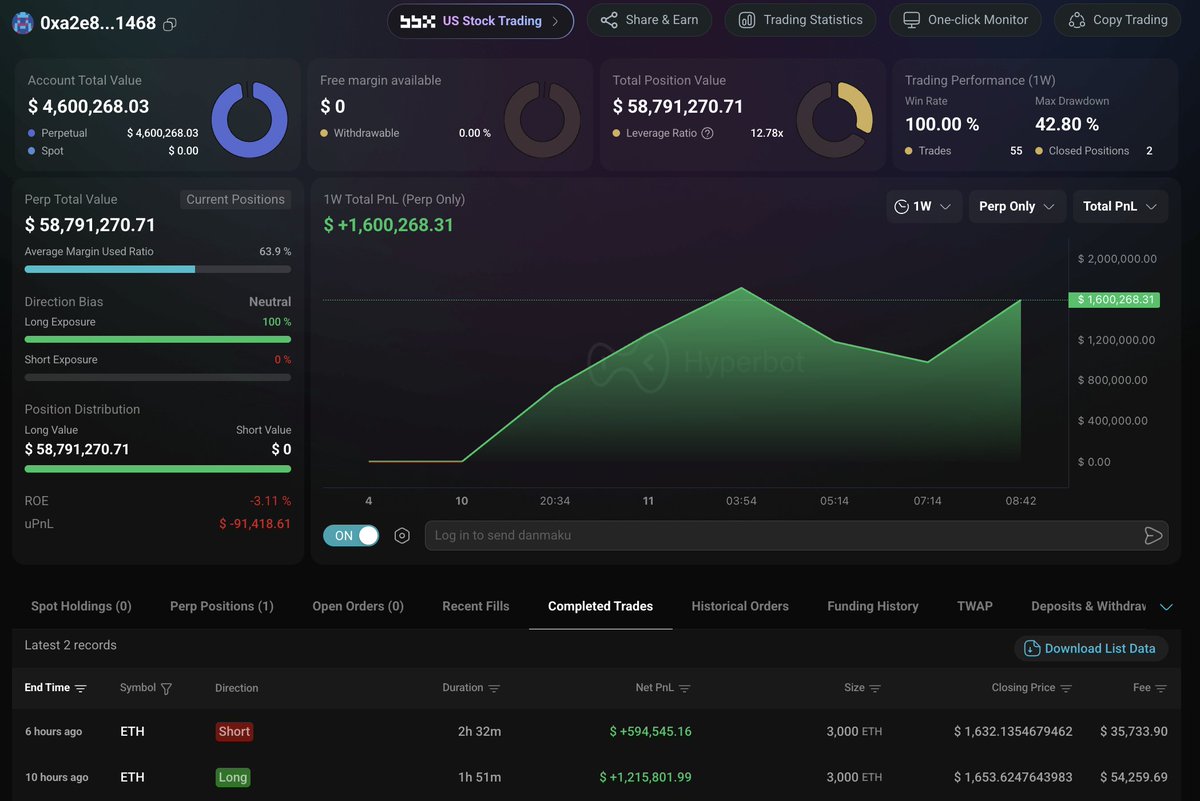Click the wallet avatar icon
Image resolution: width=1200 pixels, height=801 pixels.
click(22, 22)
